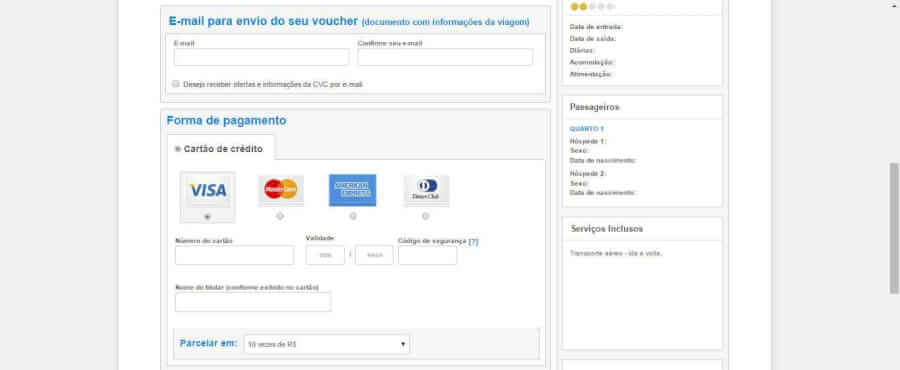The width and height of the screenshot is (900, 370).
Task: Check the receive CVC offers by e-mail box
Action: click(176, 84)
